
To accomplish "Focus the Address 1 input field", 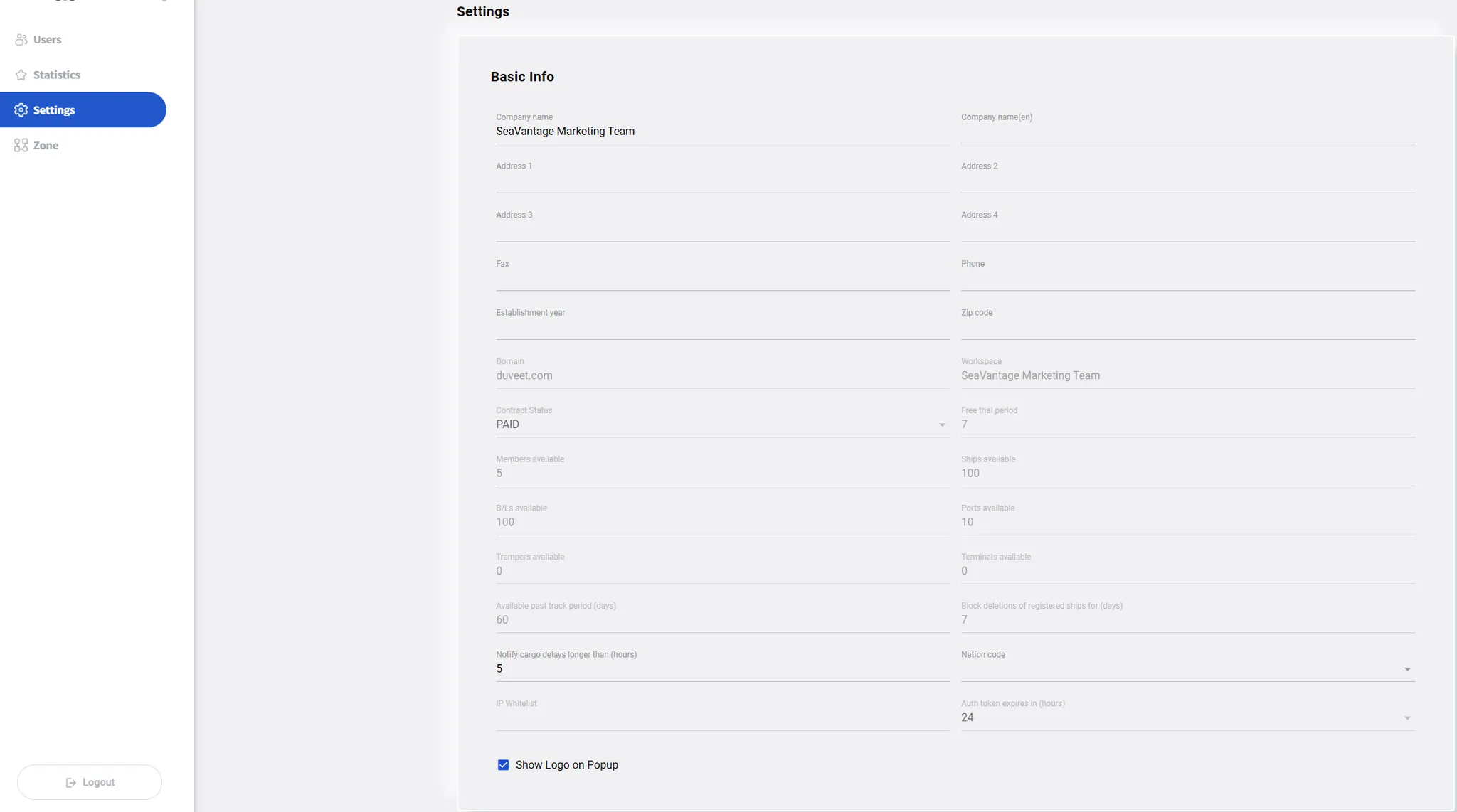I will pos(722,181).
